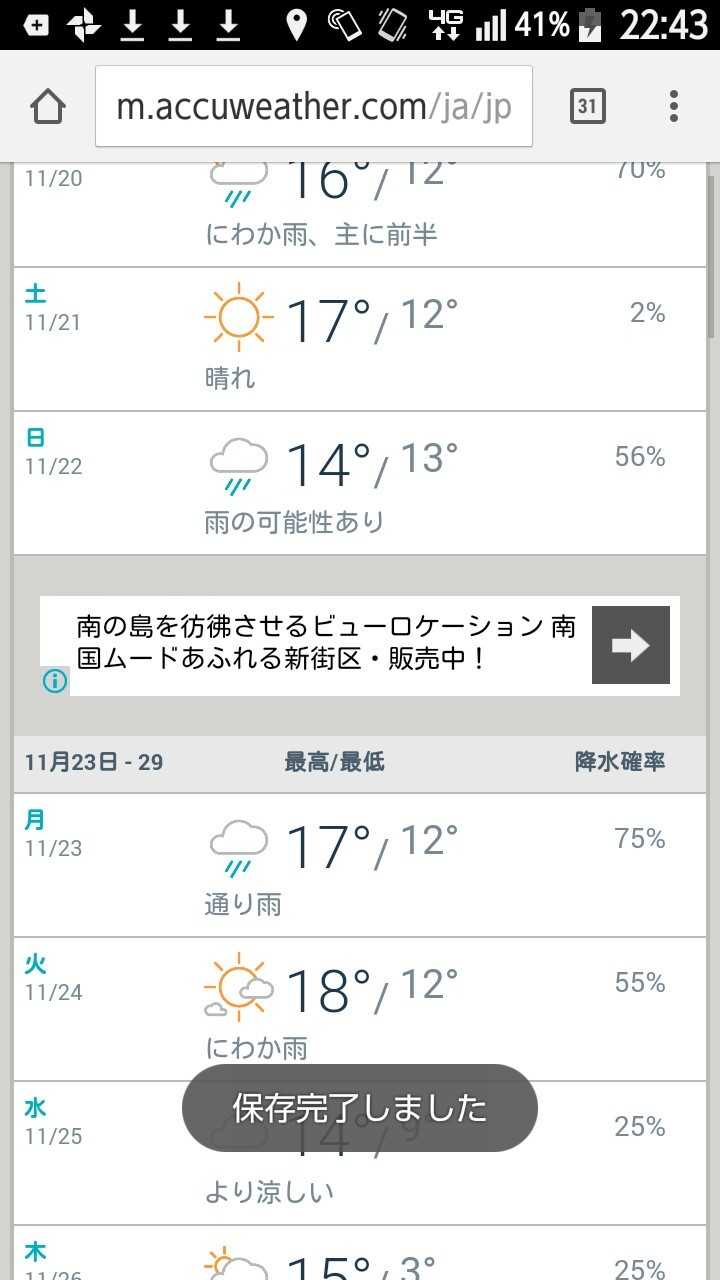This screenshot has width=720, height=1280.
Task: Tap the first download icon in status bar
Action: [133, 24]
